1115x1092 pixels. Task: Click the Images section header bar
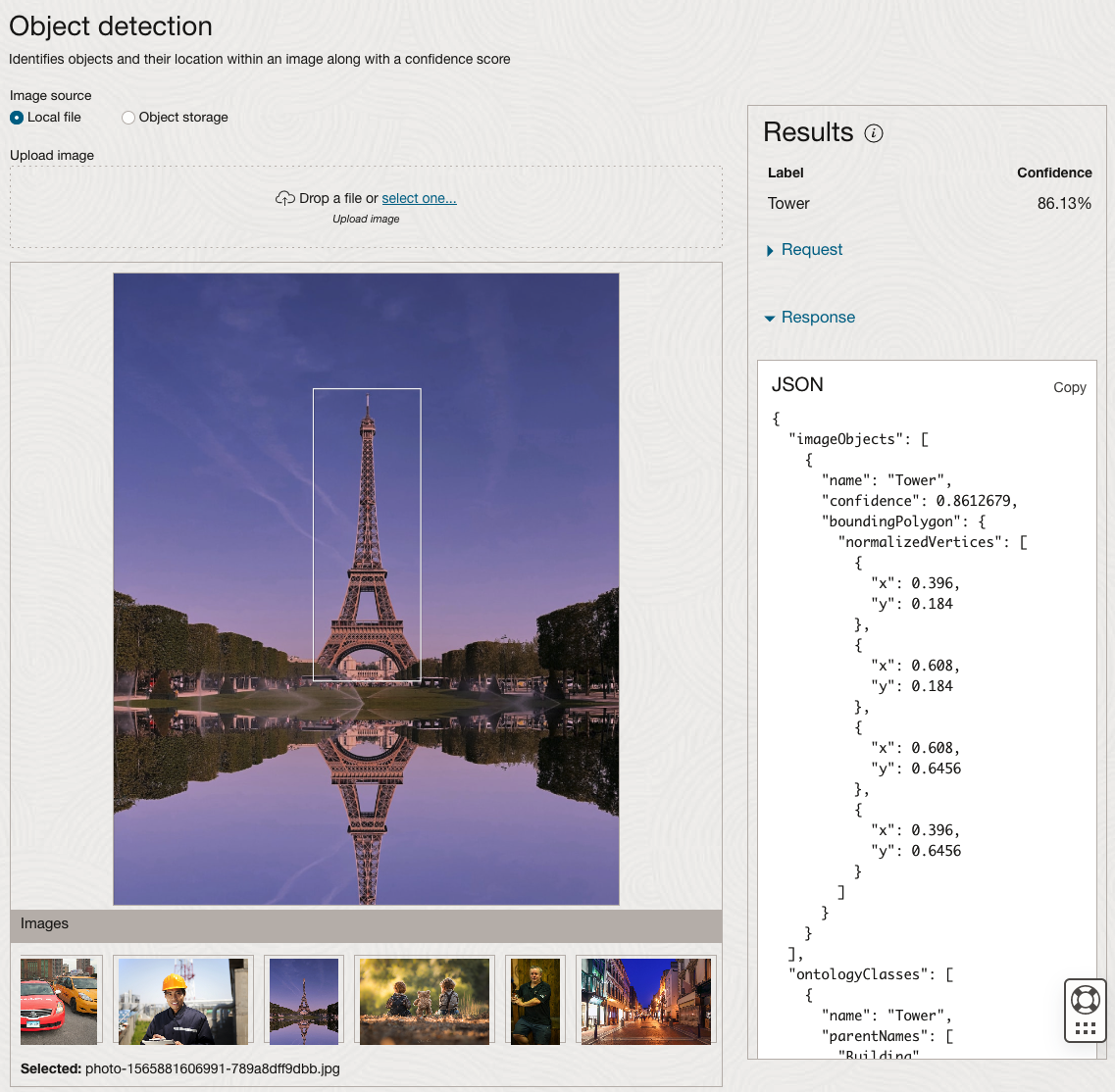click(x=366, y=924)
